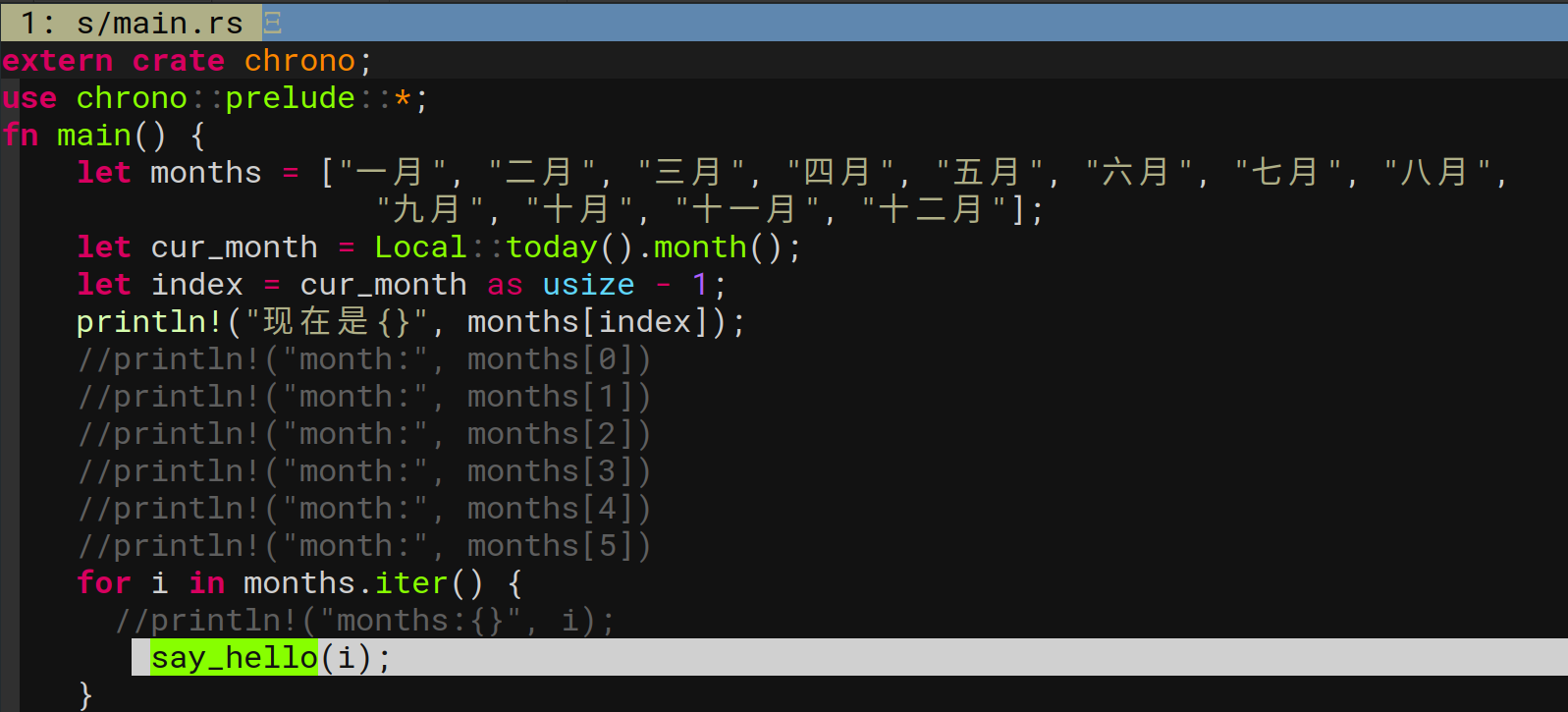Image resolution: width=1568 pixels, height=712 pixels.
Task: Click the commented line with months[5]
Action: [363, 546]
